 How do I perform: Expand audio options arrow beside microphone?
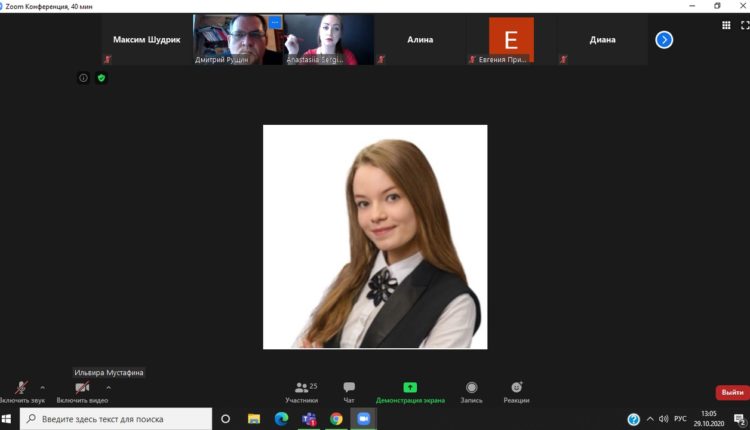[x=43, y=387]
